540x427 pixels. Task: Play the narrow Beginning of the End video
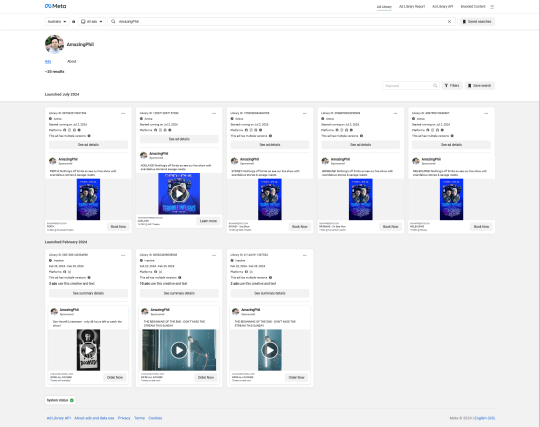click(x=270, y=350)
